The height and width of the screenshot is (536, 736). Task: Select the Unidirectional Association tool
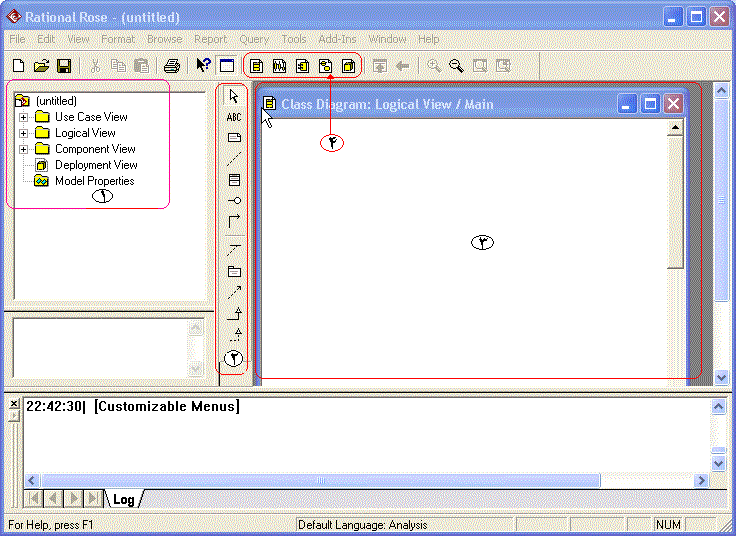click(234, 221)
